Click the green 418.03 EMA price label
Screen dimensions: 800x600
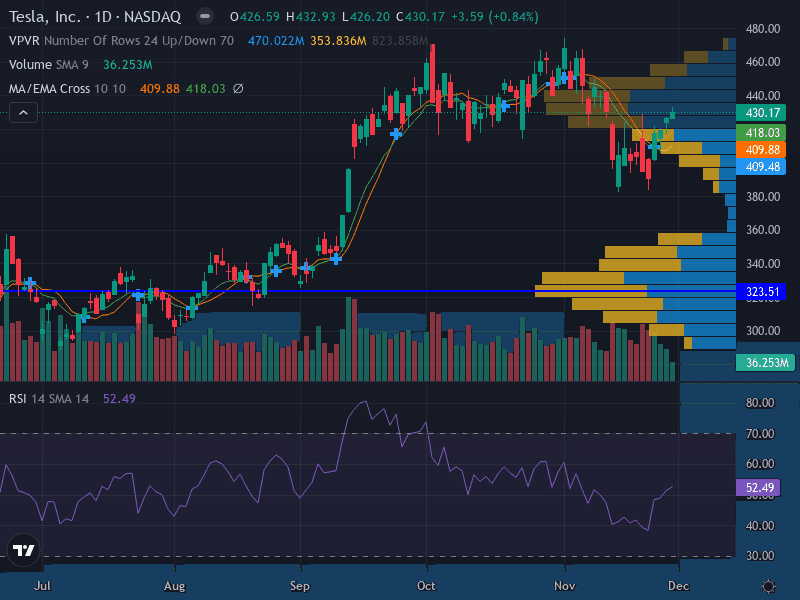point(761,133)
